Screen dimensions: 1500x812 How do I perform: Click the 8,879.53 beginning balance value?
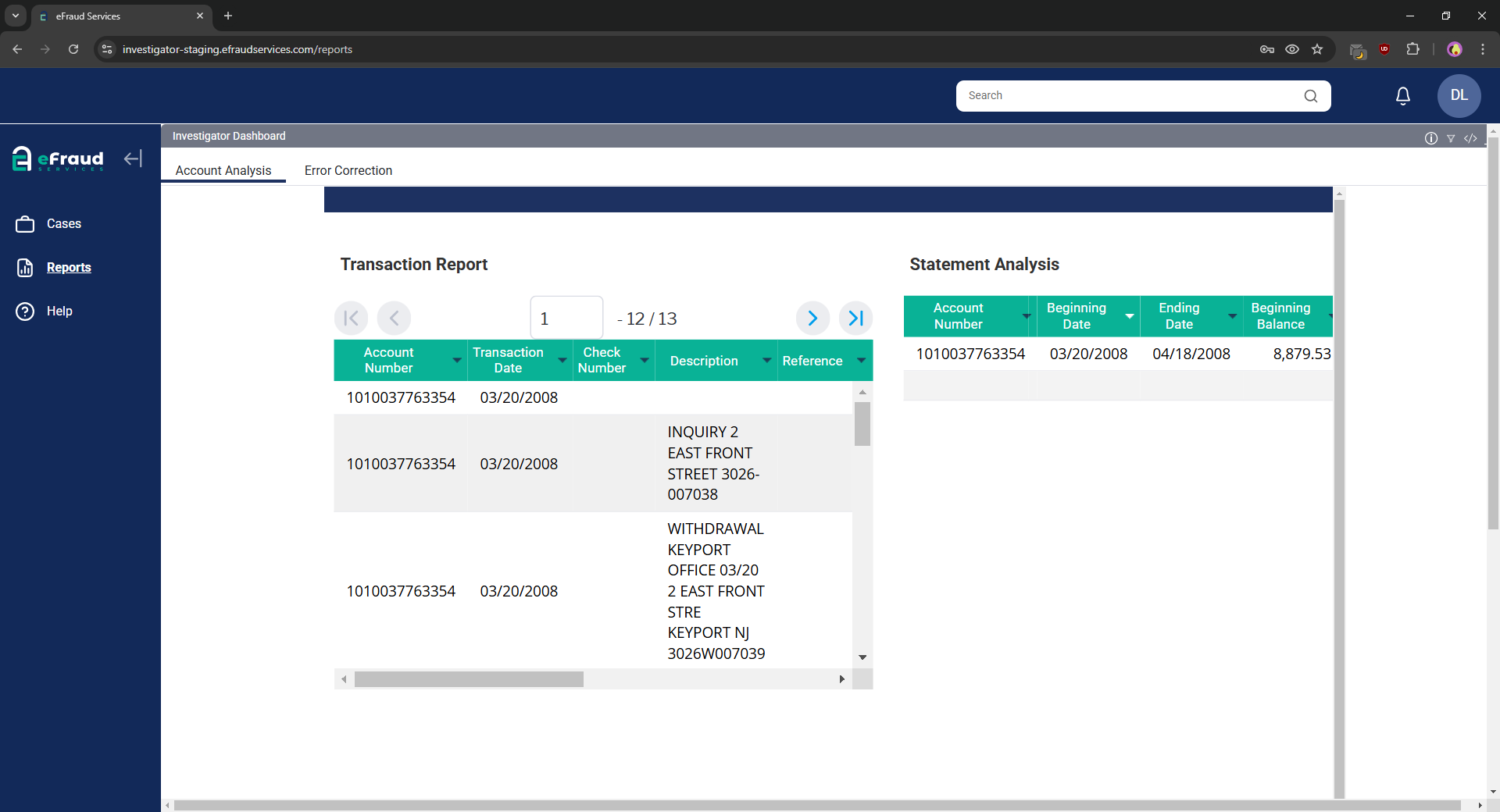tap(1302, 354)
